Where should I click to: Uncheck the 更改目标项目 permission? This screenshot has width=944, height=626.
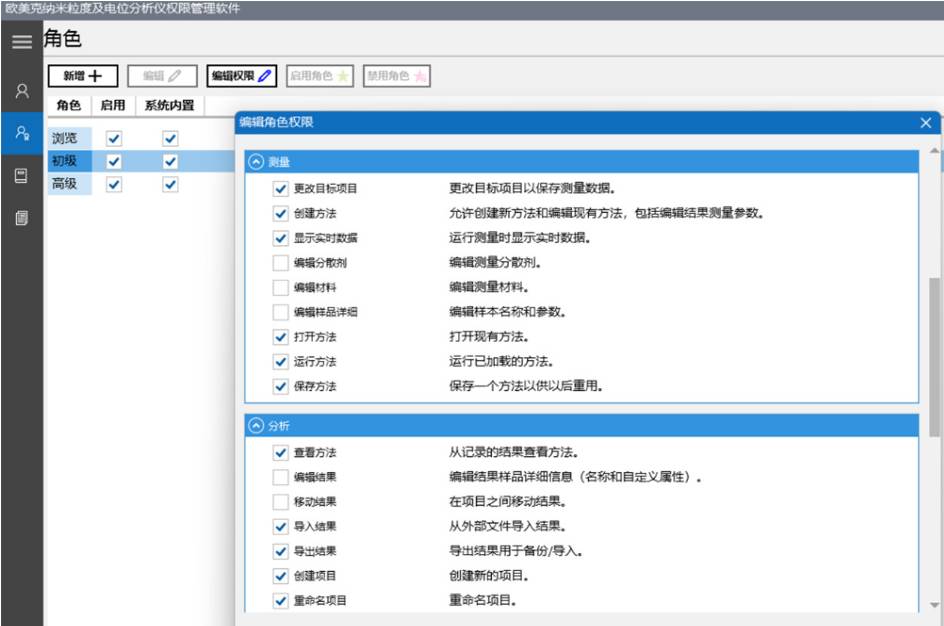pyautogui.click(x=281, y=188)
